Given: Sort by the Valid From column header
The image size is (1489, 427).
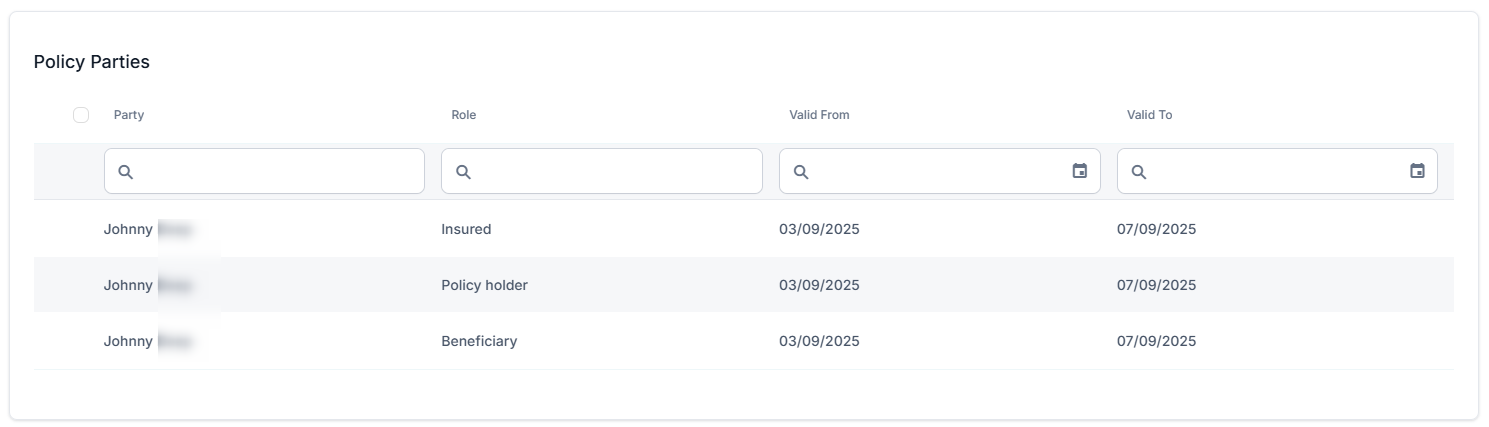Looking at the screenshot, I should [819, 115].
